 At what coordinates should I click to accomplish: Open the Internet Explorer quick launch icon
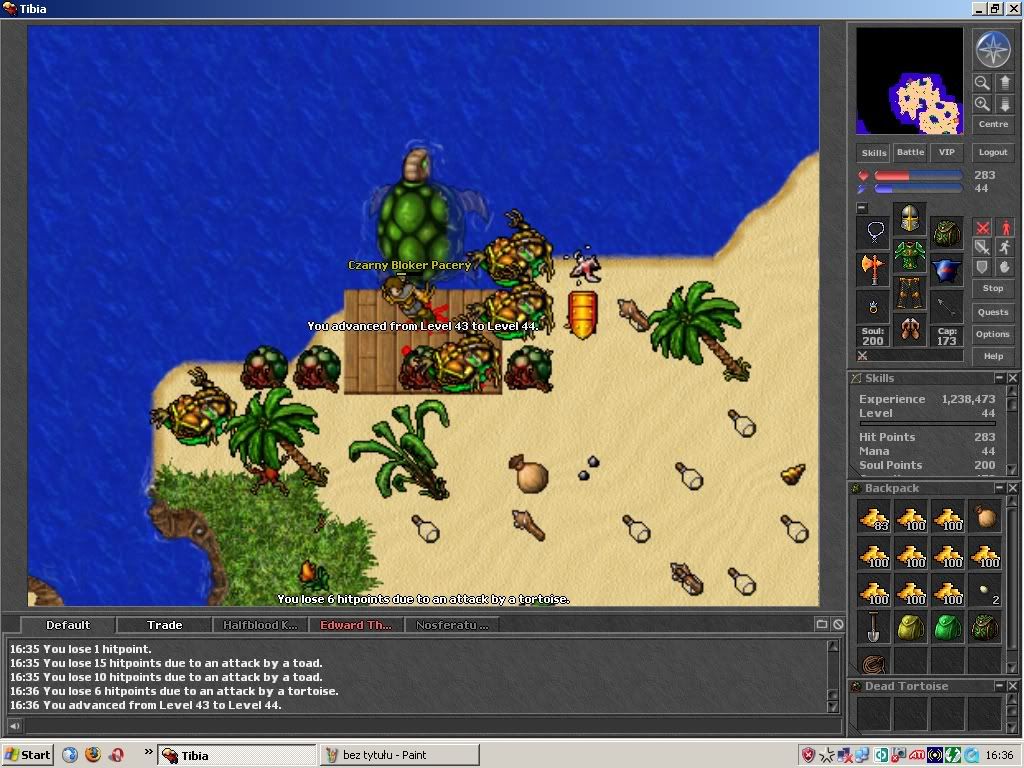[70, 755]
